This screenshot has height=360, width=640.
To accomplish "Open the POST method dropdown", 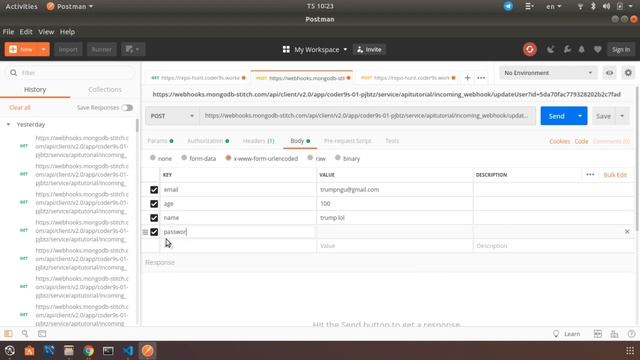I will pyautogui.click(x=171, y=116).
